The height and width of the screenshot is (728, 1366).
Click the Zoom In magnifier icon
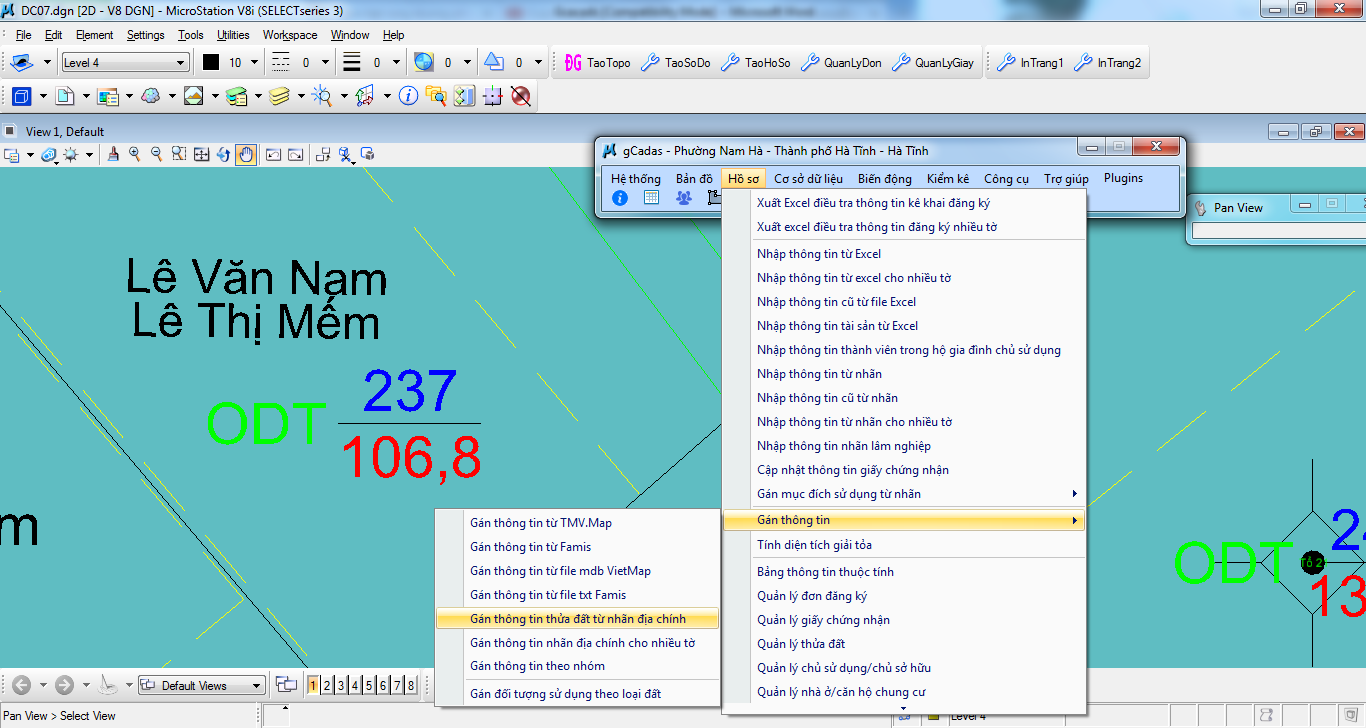134,154
